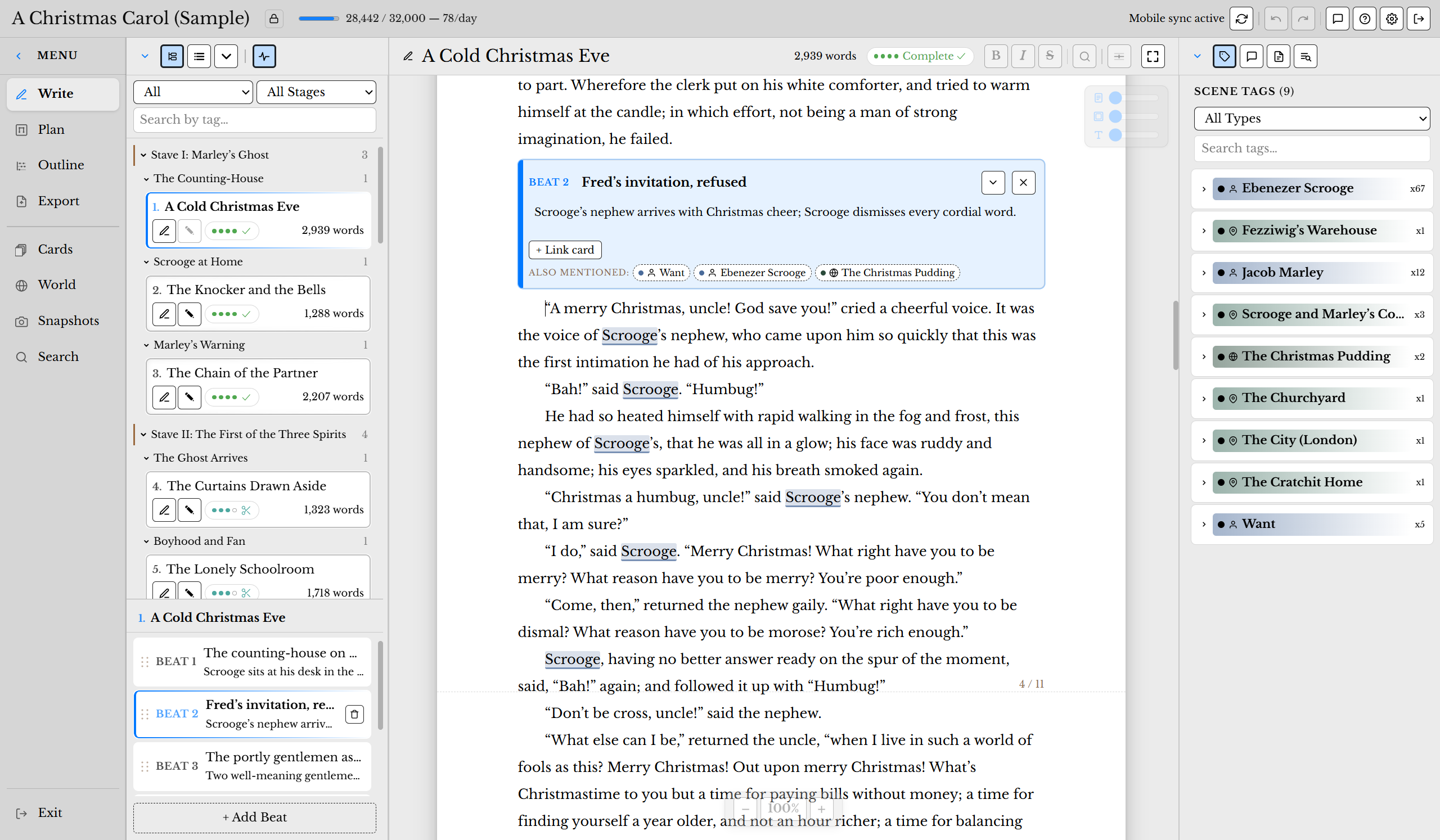Screen dimensions: 1440x840
Task: Click Exit in the sidebar
Action: pos(63,812)
